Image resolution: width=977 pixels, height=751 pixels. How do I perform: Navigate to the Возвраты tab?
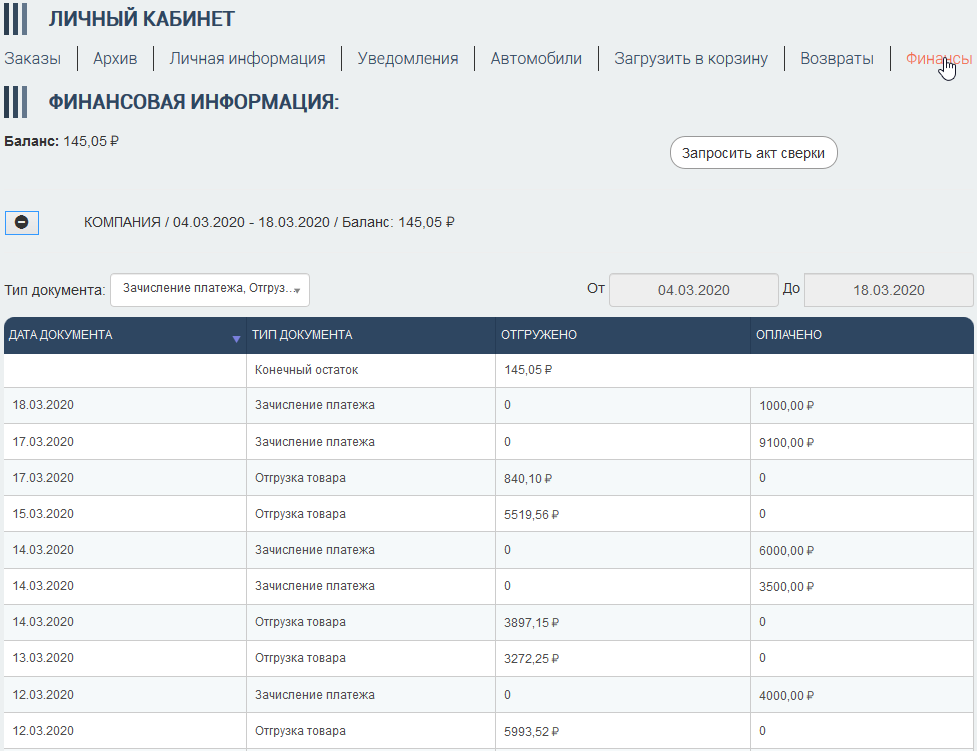[837, 59]
